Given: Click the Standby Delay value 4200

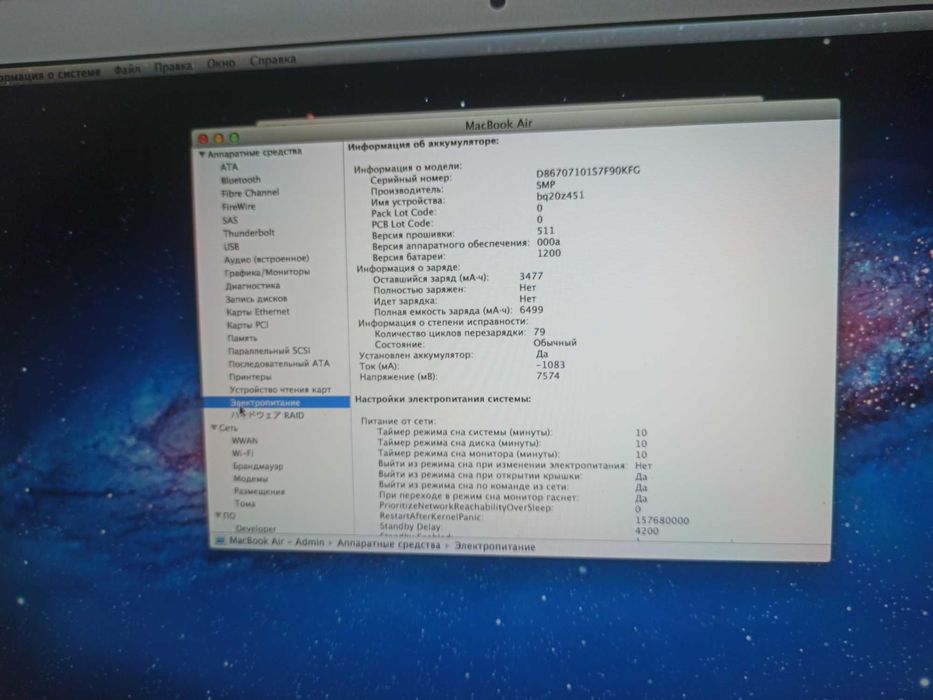Looking at the screenshot, I should 647,531.
